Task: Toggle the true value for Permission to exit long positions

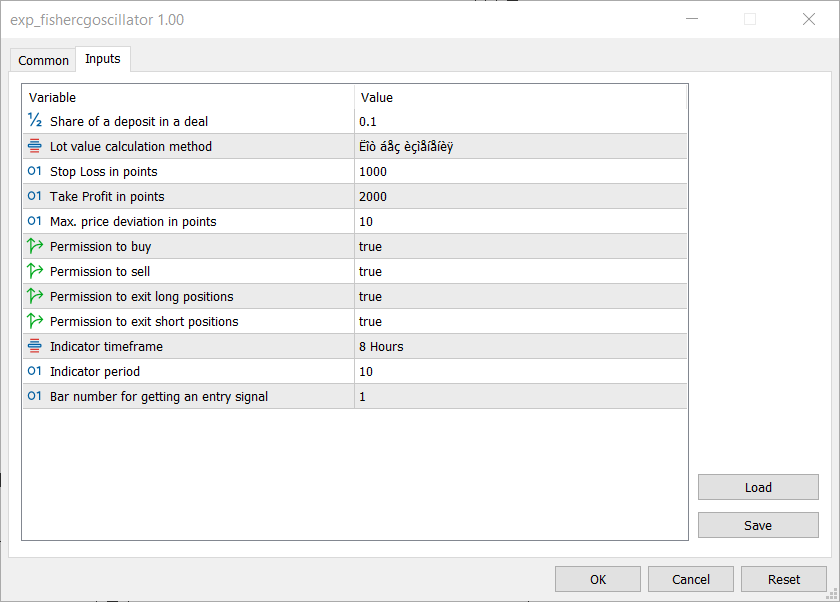Action: coord(520,296)
